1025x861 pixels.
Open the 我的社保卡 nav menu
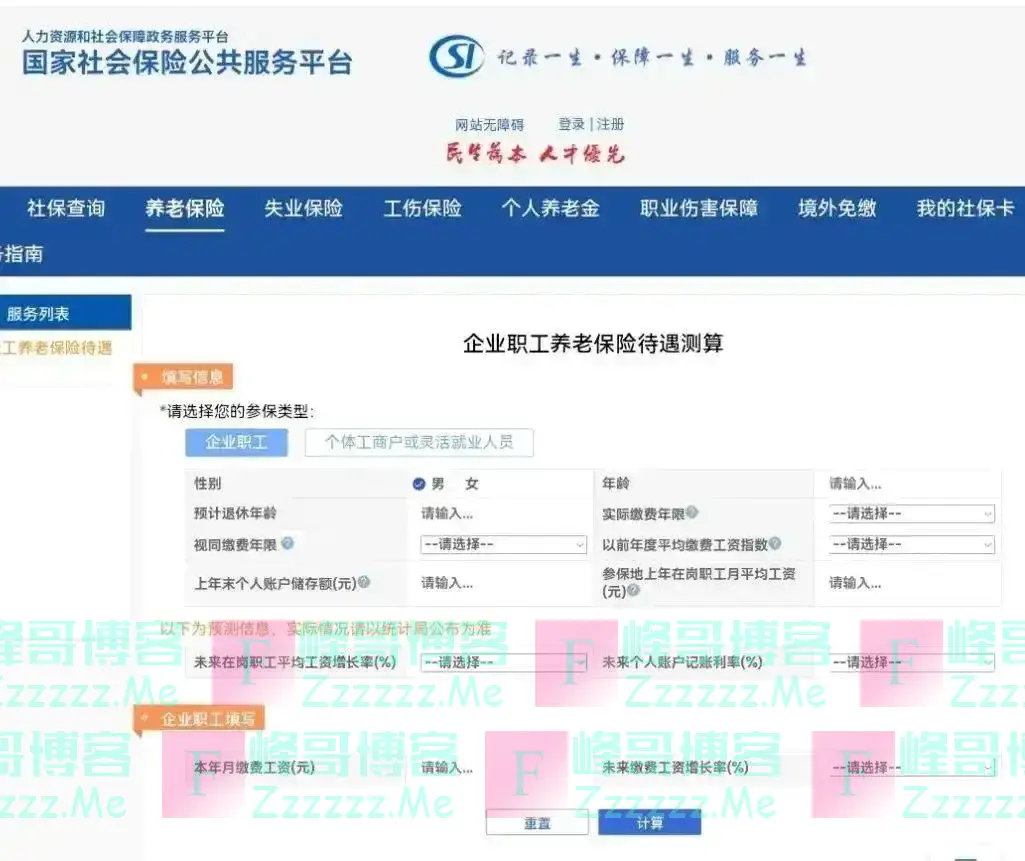(966, 209)
